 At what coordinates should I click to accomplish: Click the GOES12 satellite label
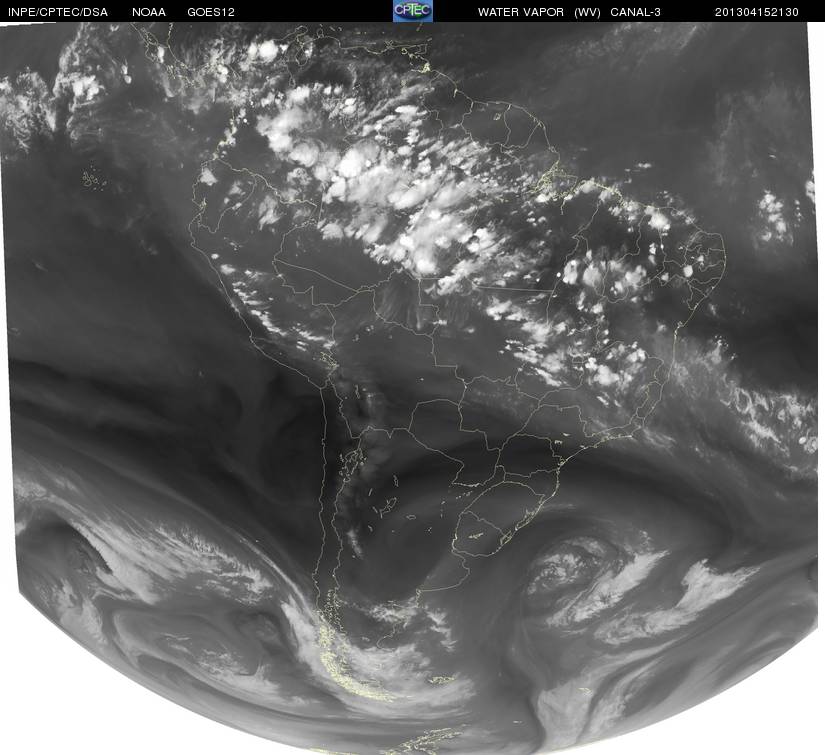pos(211,12)
